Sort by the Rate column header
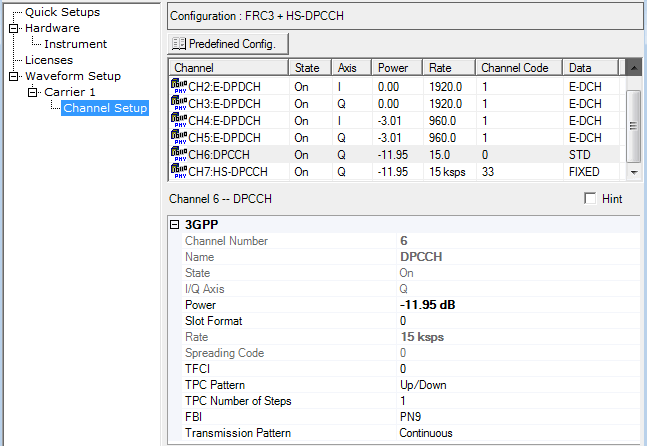This screenshot has width=647, height=446. (x=449, y=67)
